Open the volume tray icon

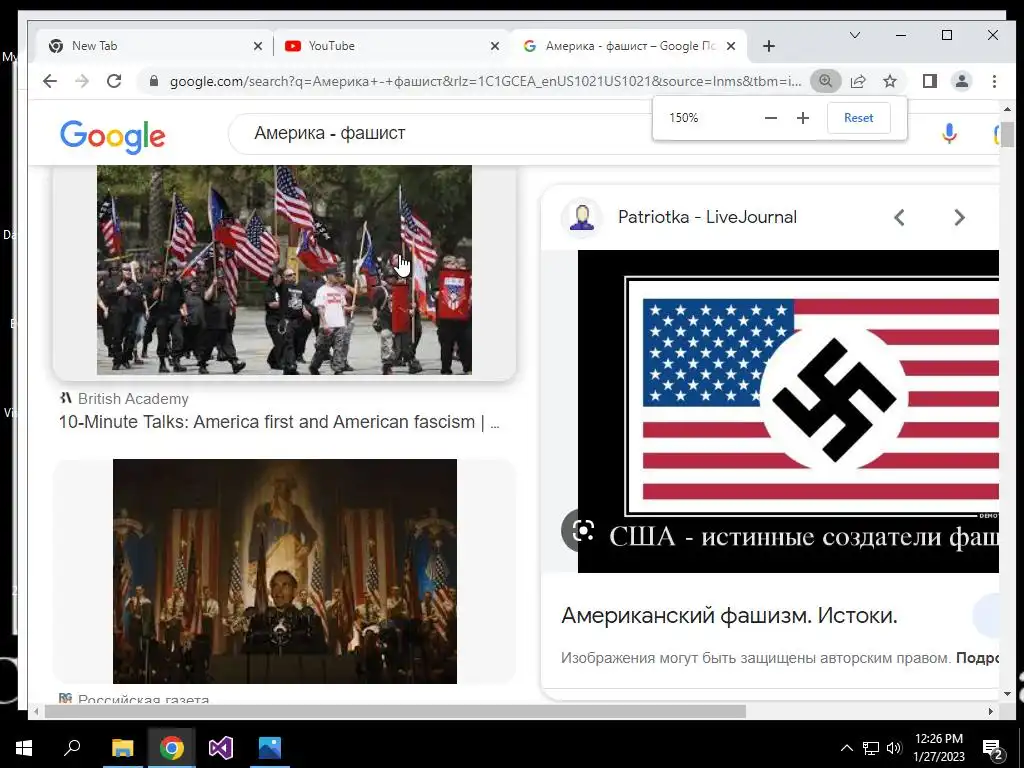894,748
